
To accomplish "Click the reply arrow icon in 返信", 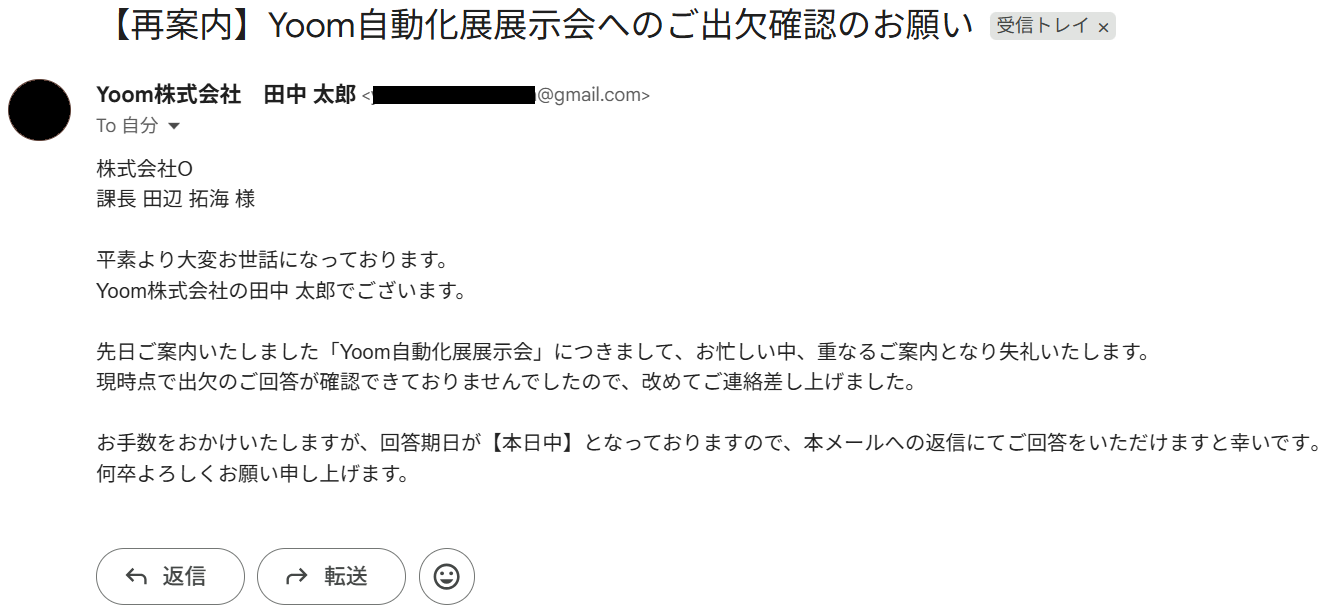I will pyautogui.click(x=136, y=576).
